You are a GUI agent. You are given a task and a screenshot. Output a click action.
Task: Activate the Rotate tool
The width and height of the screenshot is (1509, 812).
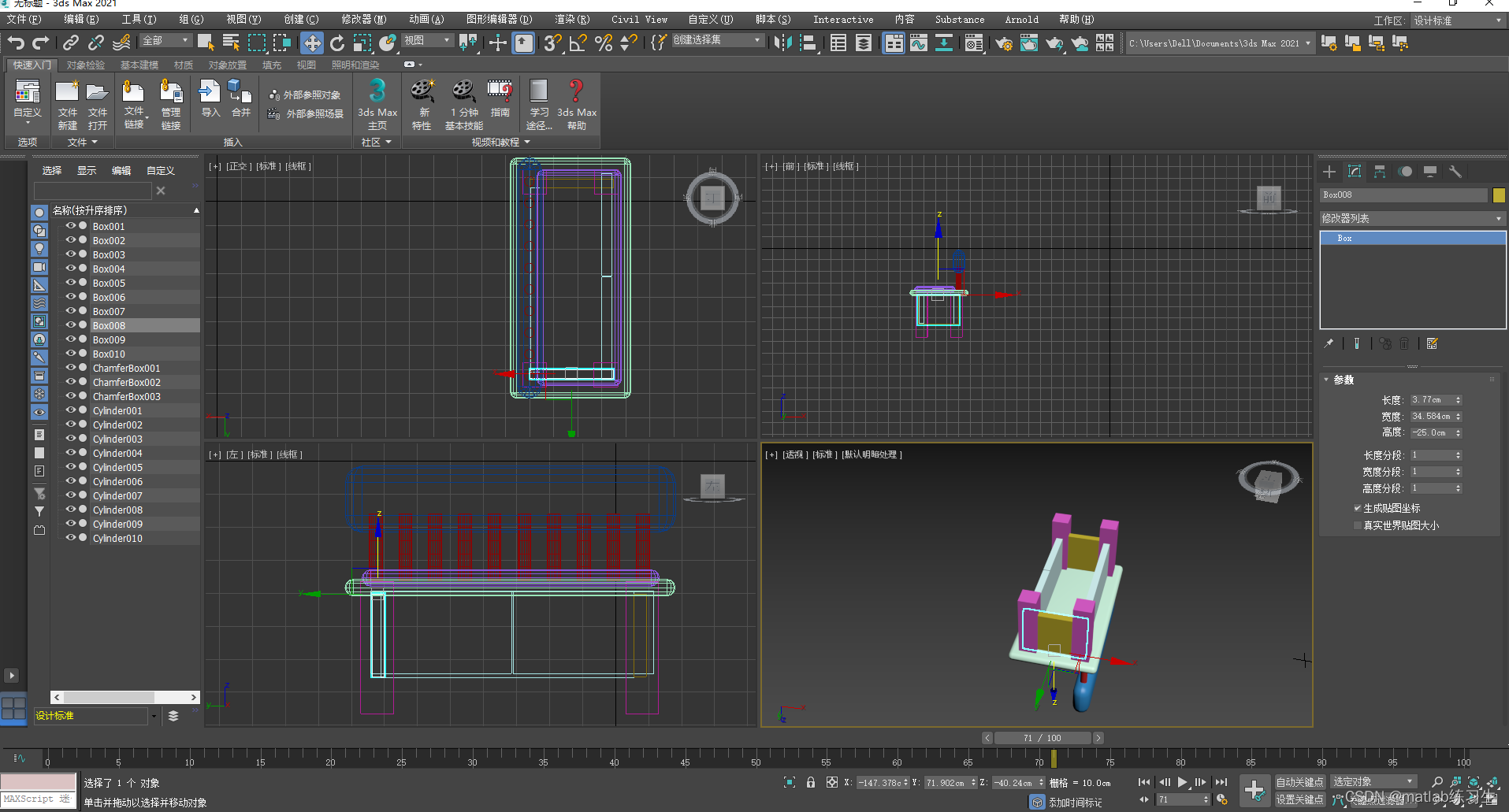click(337, 43)
